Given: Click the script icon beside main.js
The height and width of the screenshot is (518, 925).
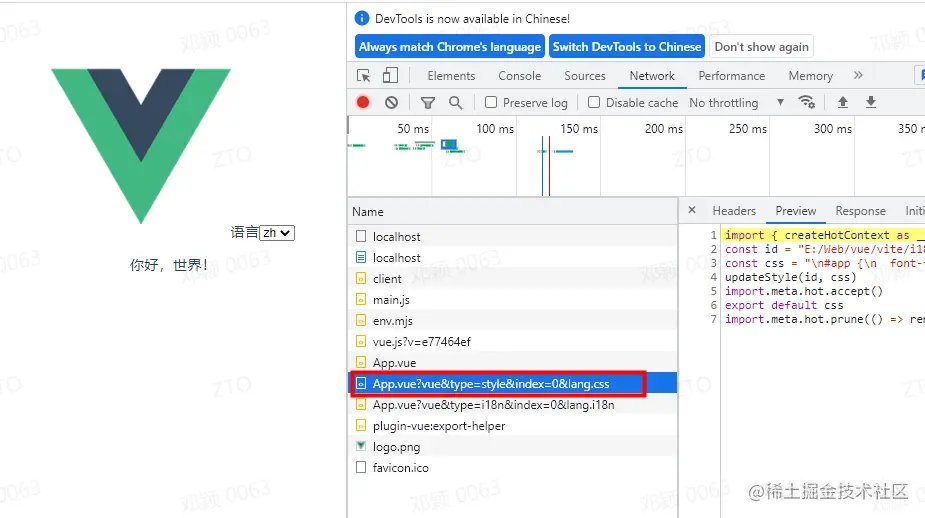Looking at the screenshot, I should [361, 300].
